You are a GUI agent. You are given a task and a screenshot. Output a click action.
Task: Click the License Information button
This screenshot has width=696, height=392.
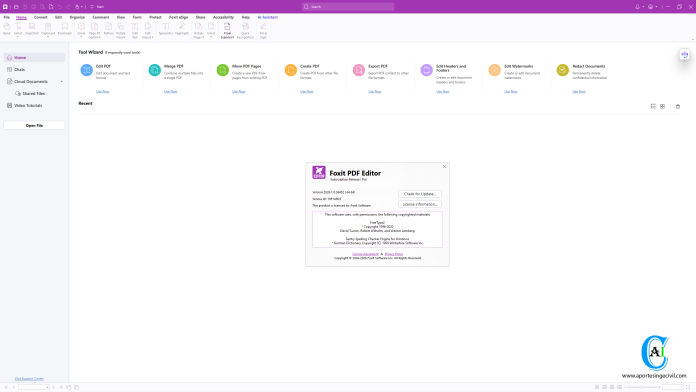pos(420,204)
